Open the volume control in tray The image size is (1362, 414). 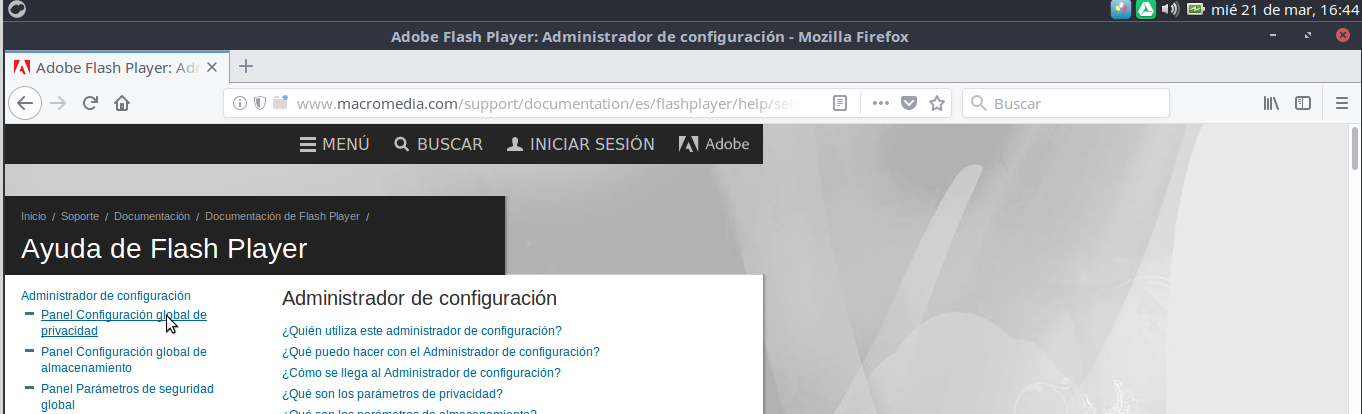[x=1170, y=9]
